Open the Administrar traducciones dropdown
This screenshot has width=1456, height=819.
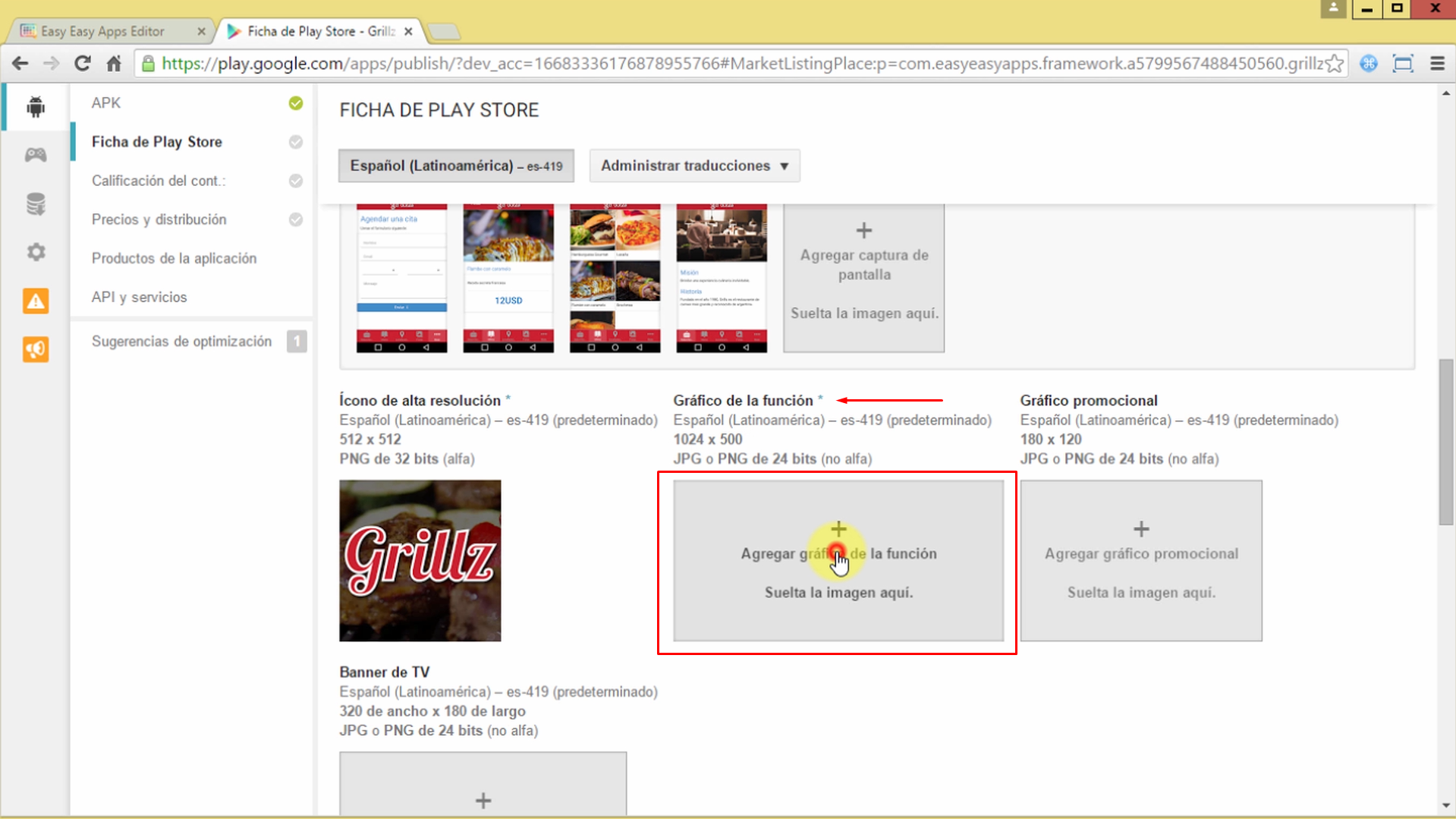pos(693,165)
